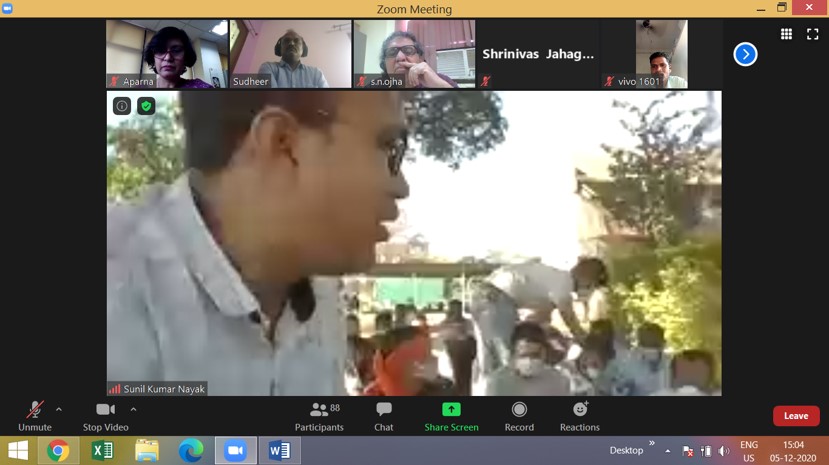Expand audio options arrow beside Unmute
This screenshot has width=829, height=465.
[x=59, y=409]
